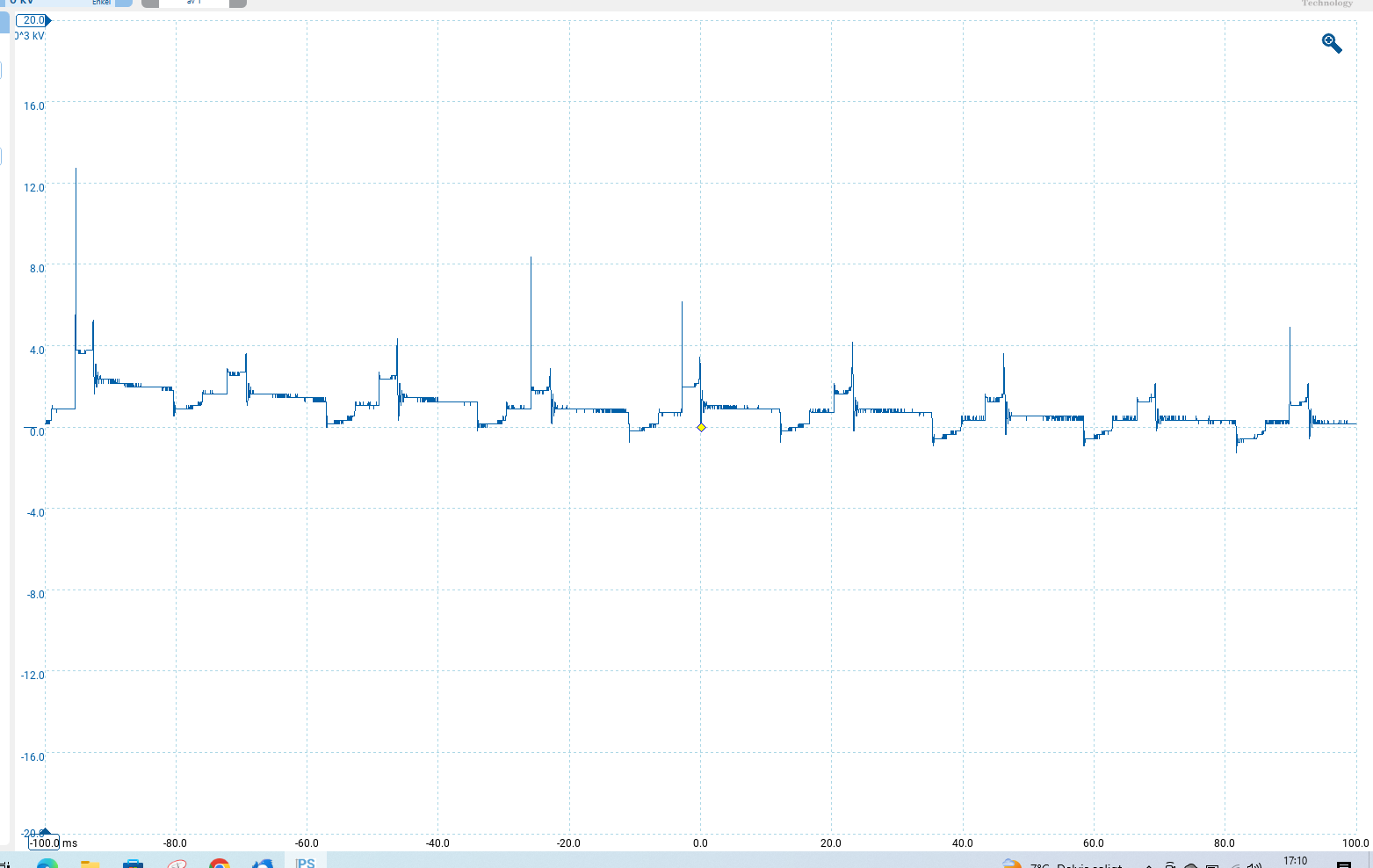The height and width of the screenshot is (868, 1373).
Task: Click the 60.0 label on time axis
Action: tap(1094, 843)
